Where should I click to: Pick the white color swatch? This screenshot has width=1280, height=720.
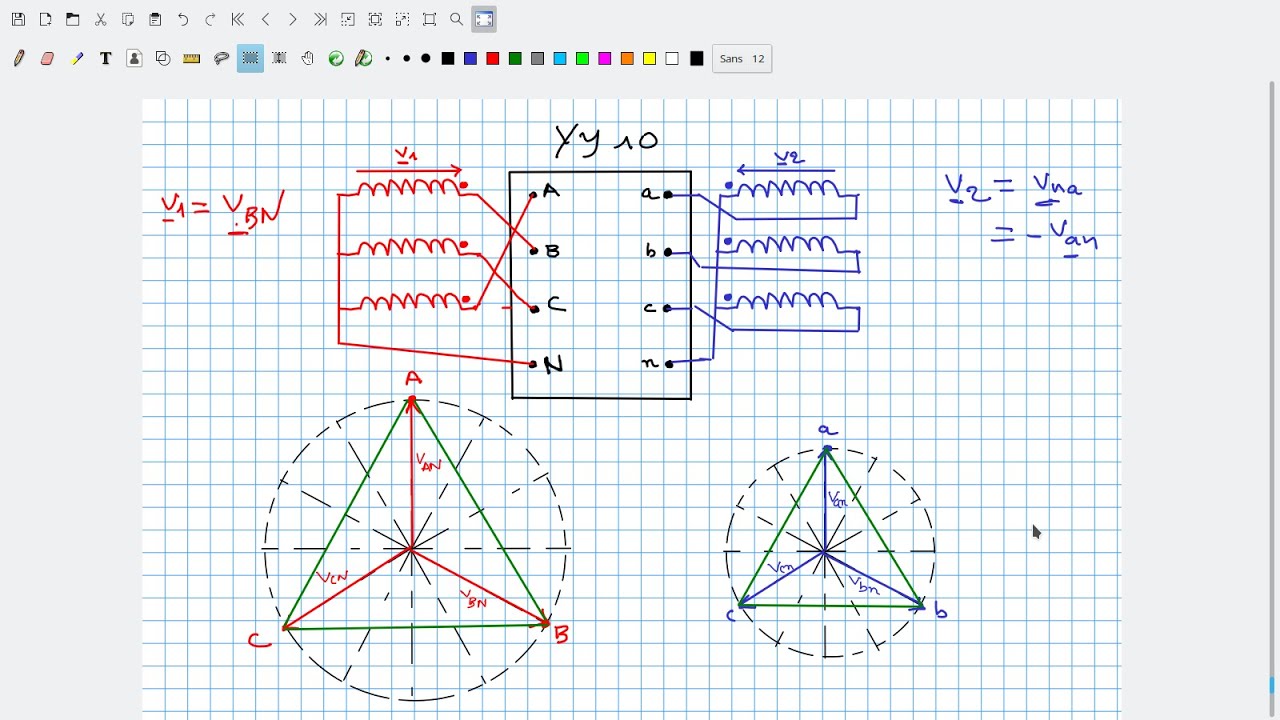[x=672, y=59]
